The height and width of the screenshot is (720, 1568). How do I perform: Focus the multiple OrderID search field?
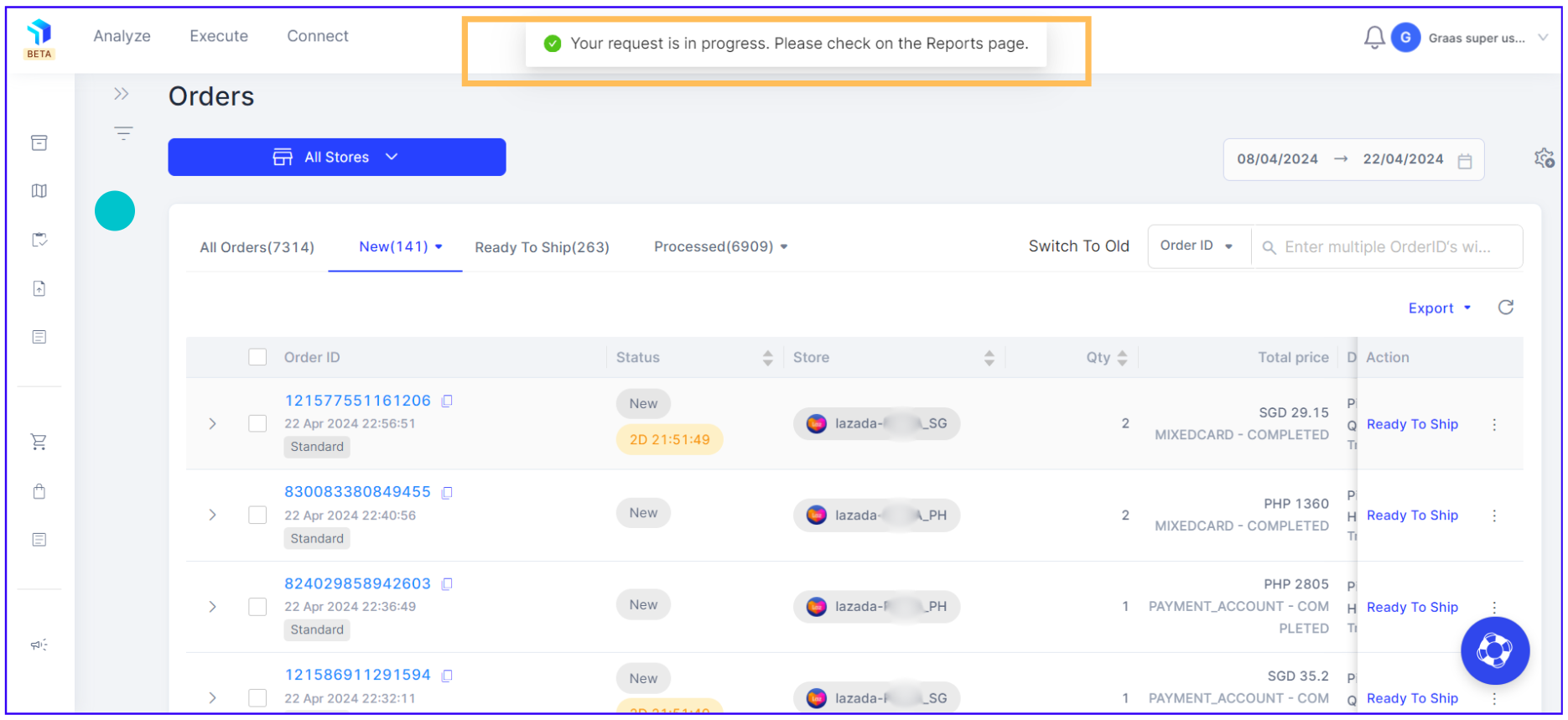1387,247
